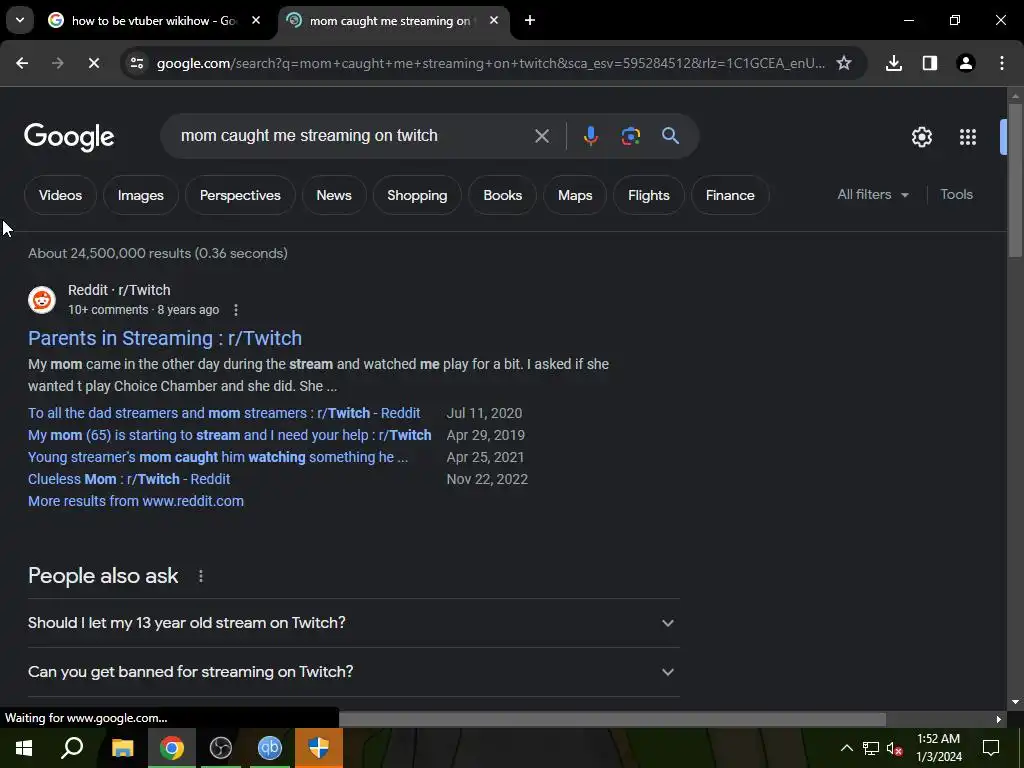Open OBS Studio from the taskbar
Image resolution: width=1024 pixels, height=768 pixels.
221,748
